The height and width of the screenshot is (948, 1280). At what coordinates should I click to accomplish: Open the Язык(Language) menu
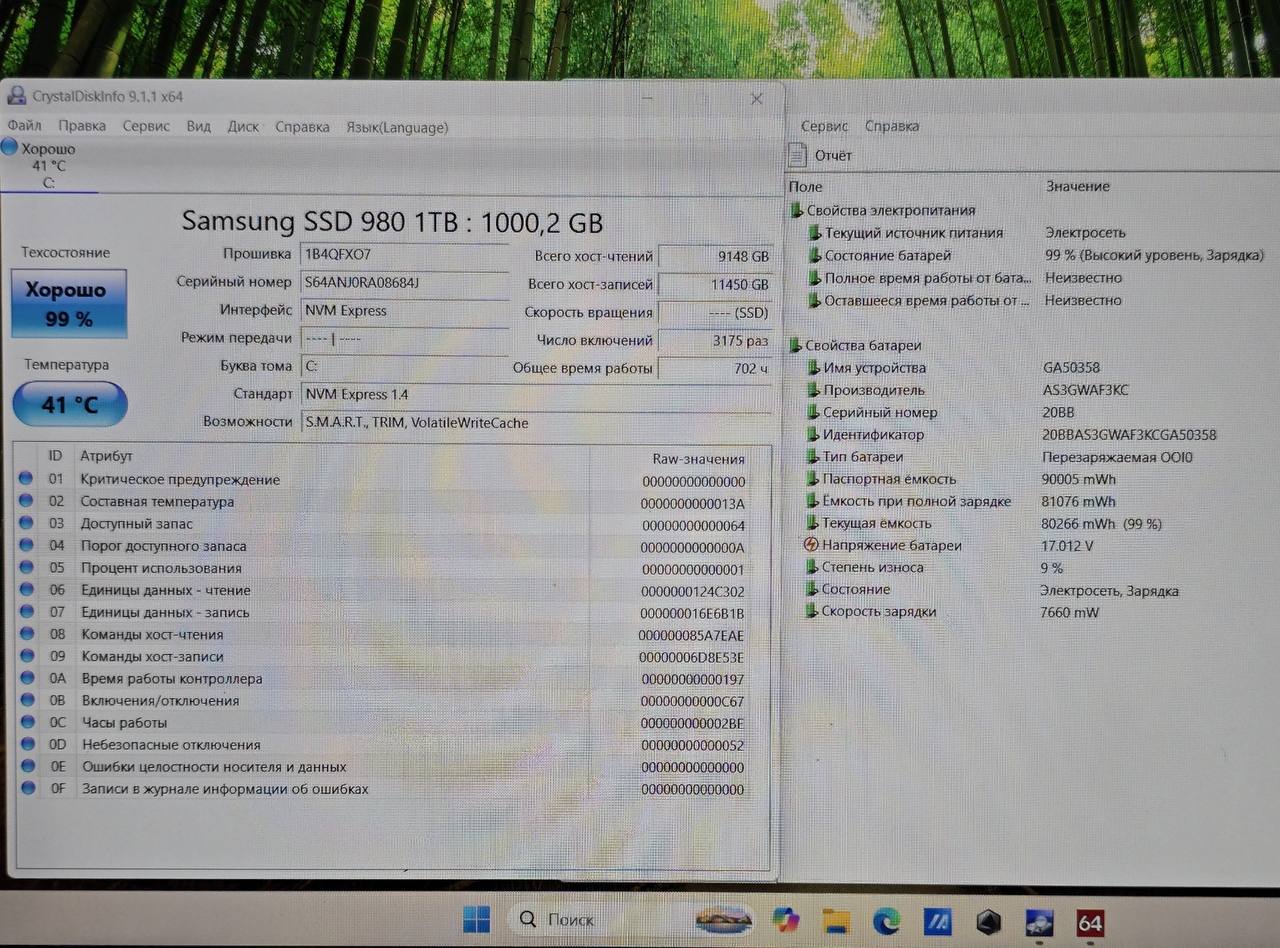[397, 127]
